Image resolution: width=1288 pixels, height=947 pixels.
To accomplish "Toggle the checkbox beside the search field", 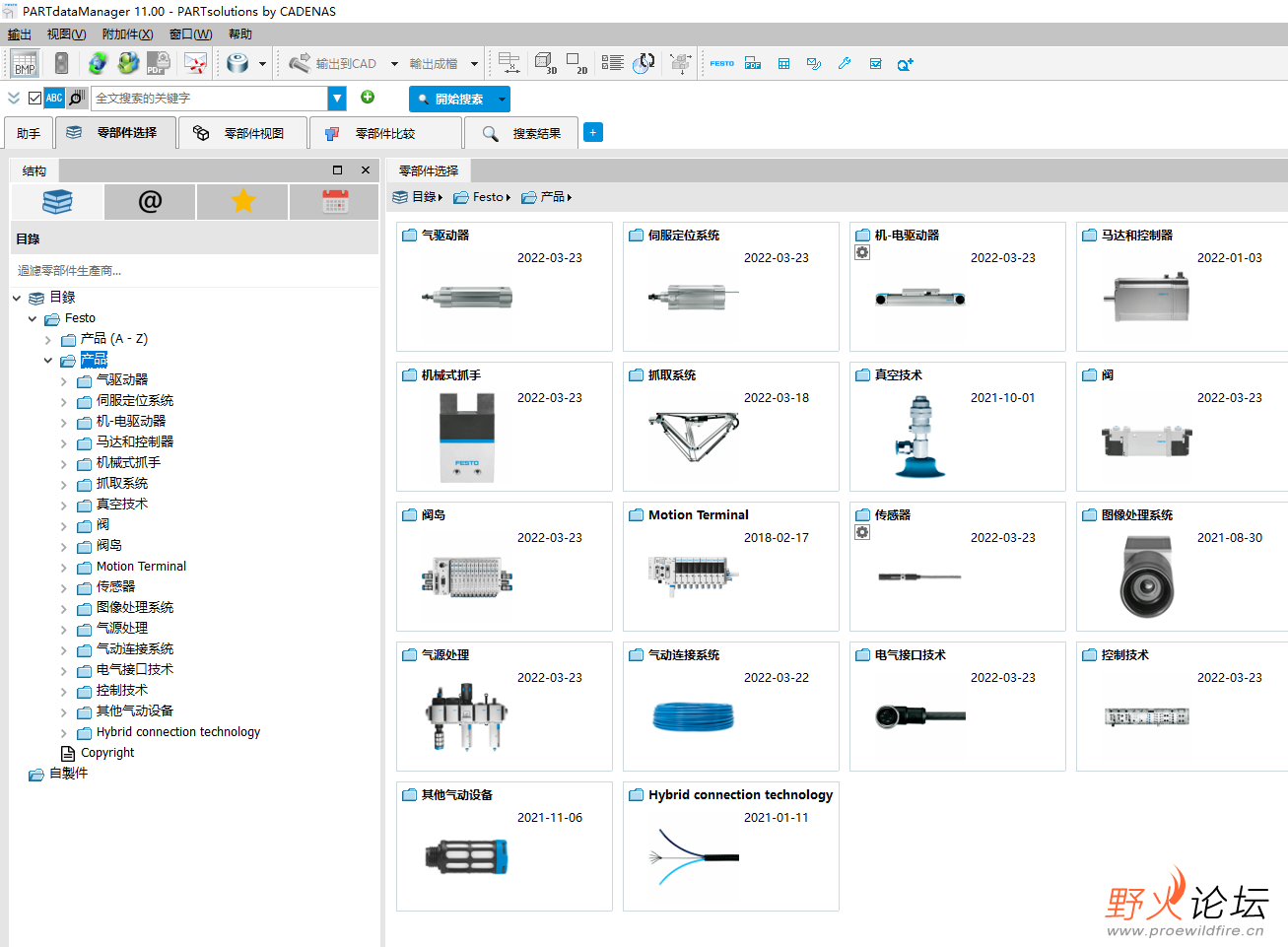I will coord(35,99).
